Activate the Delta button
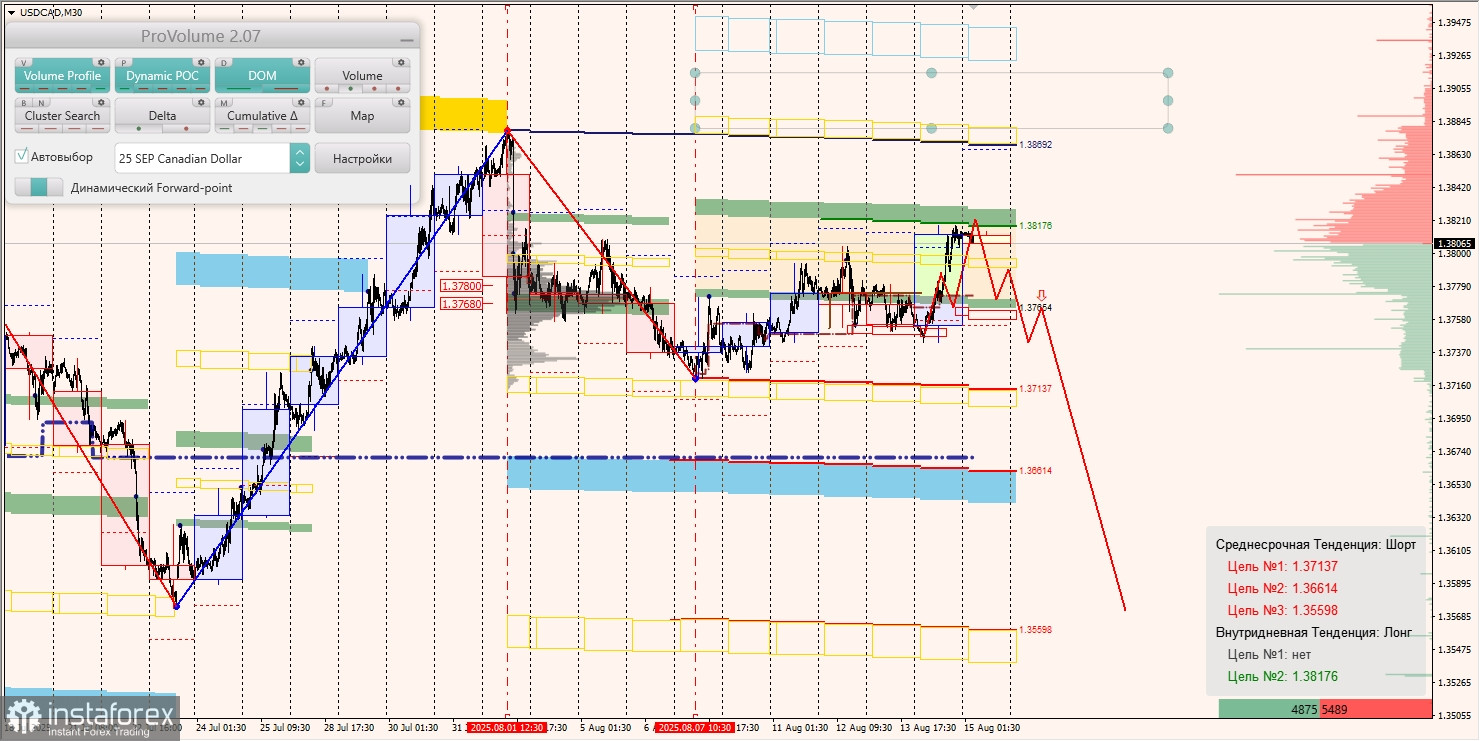The image size is (1480, 741). tap(162, 115)
